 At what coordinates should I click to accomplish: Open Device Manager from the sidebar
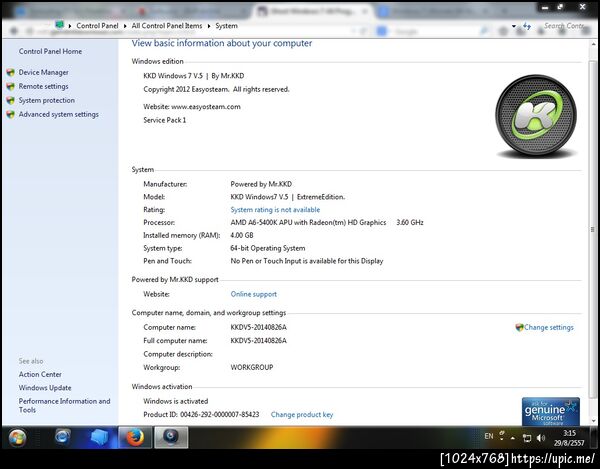click(44, 72)
